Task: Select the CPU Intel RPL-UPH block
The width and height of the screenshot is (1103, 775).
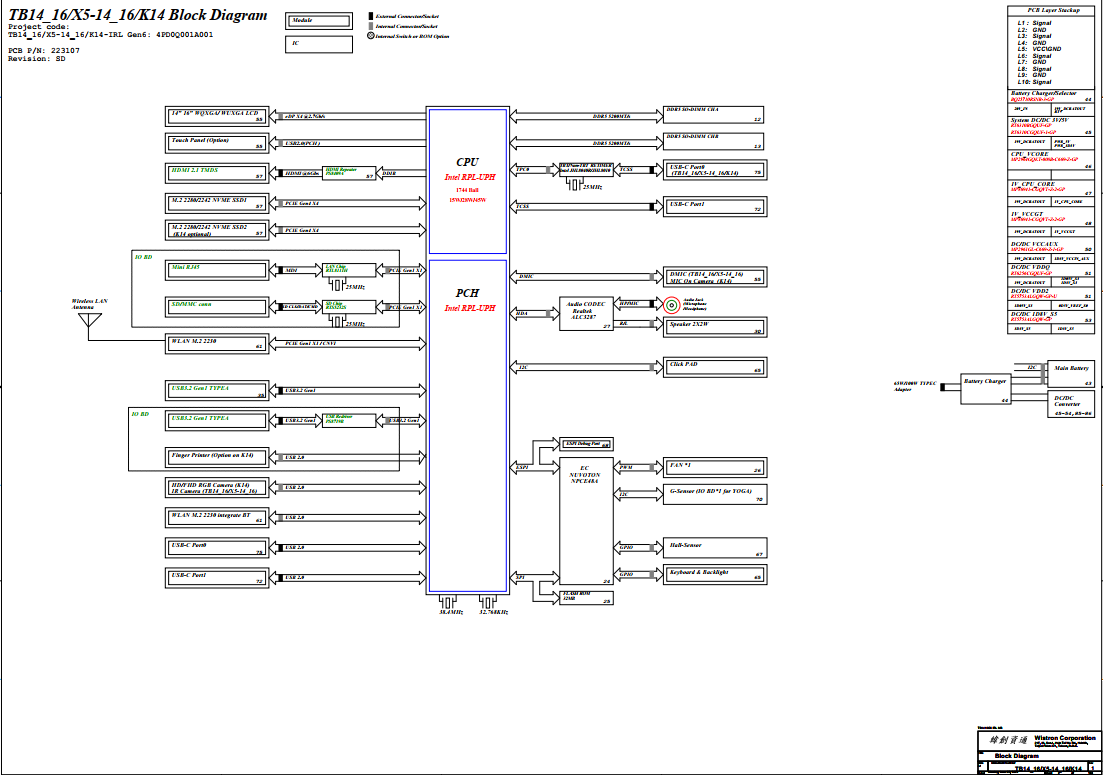Action: click(x=467, y=180)
